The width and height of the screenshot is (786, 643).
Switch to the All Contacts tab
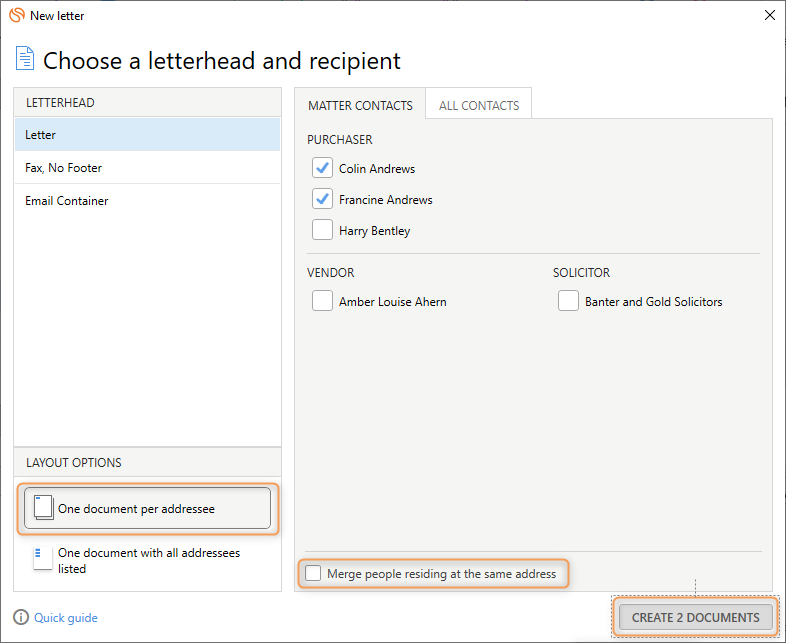(479, 105)
